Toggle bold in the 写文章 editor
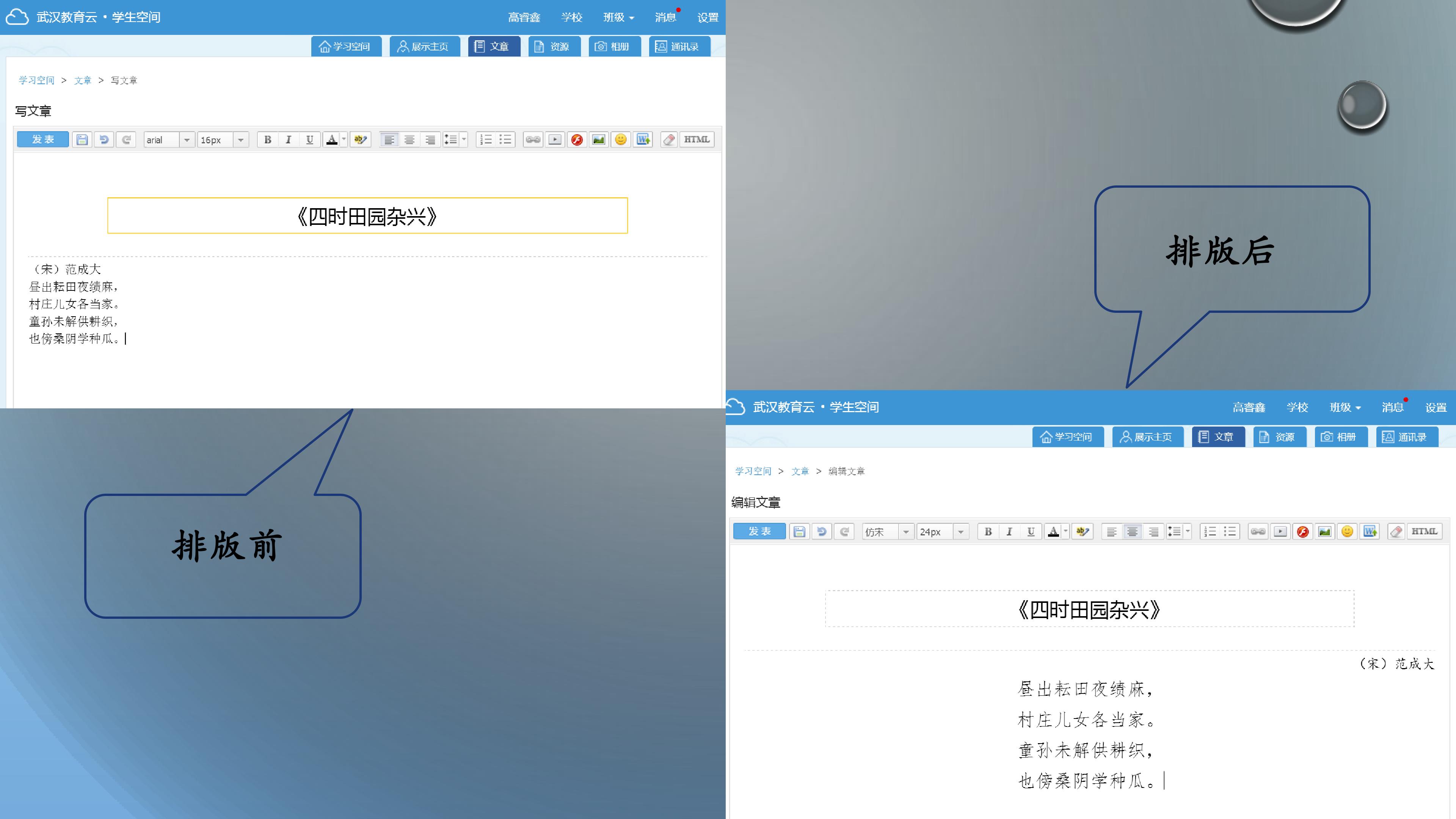1456x819 pixels. (267, 140)
